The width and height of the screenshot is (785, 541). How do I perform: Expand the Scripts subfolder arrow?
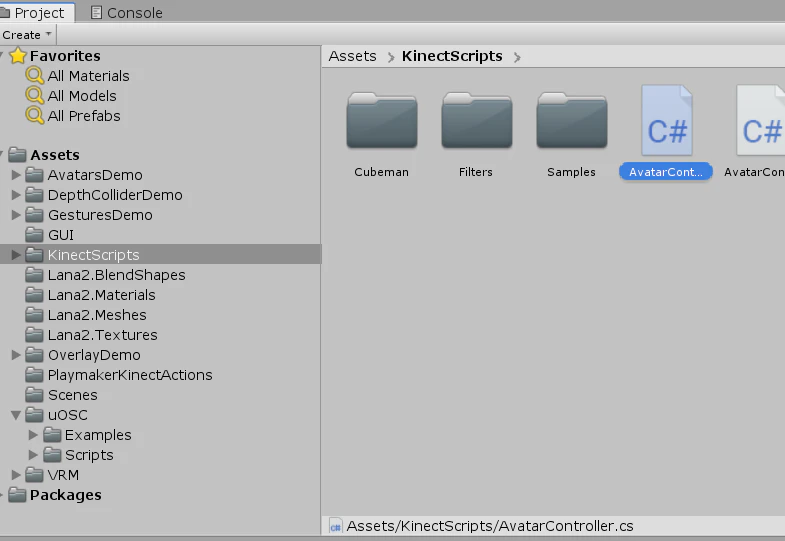[x=33, y=455]
